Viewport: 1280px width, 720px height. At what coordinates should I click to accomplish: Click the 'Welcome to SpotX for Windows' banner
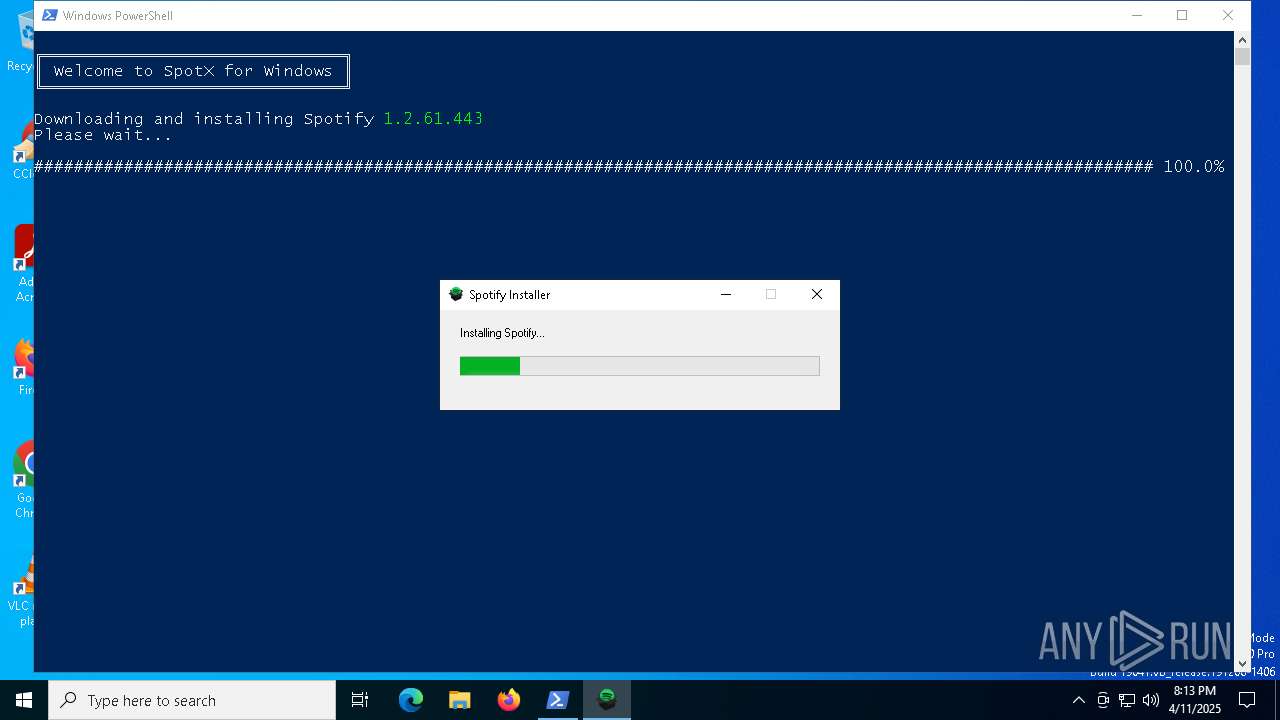point(193,71)
